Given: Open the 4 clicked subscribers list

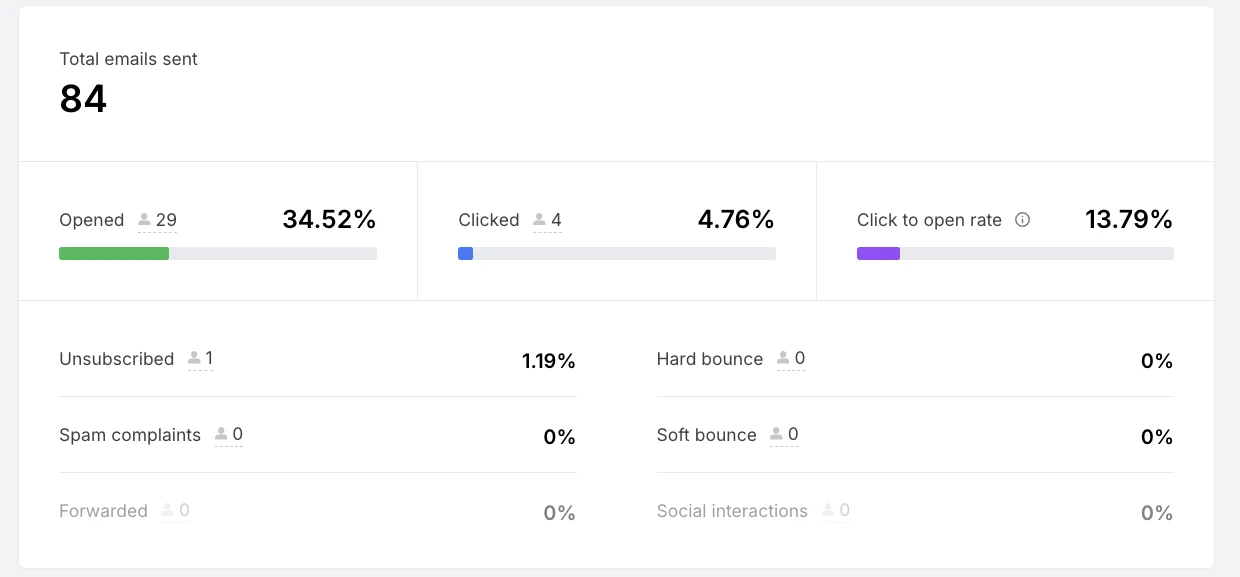Looking at the screenshot, I should [x=556, y=220].
